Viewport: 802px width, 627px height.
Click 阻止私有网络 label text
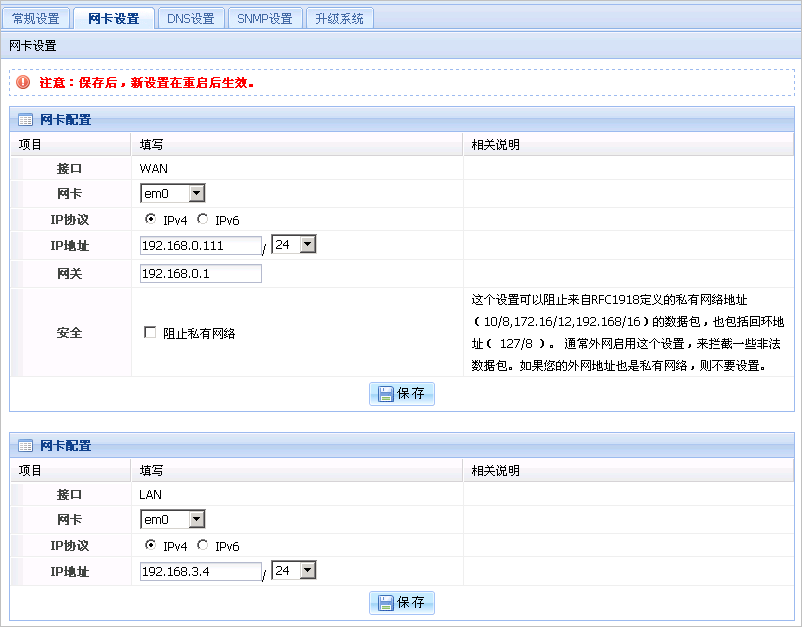199,333
